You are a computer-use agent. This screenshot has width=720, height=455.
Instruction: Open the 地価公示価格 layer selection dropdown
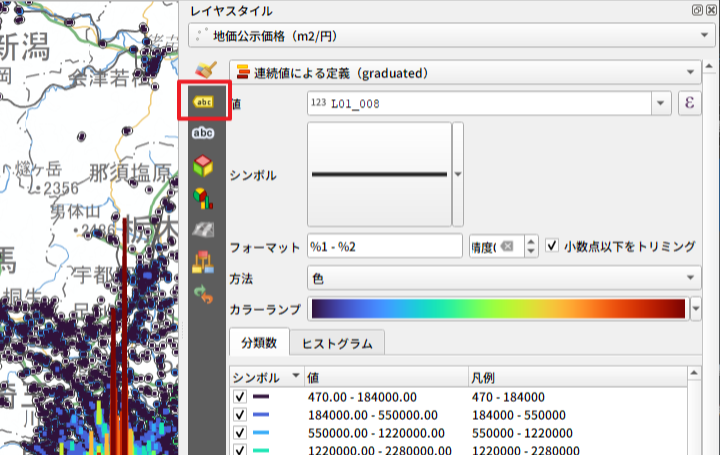pos(449,36)
